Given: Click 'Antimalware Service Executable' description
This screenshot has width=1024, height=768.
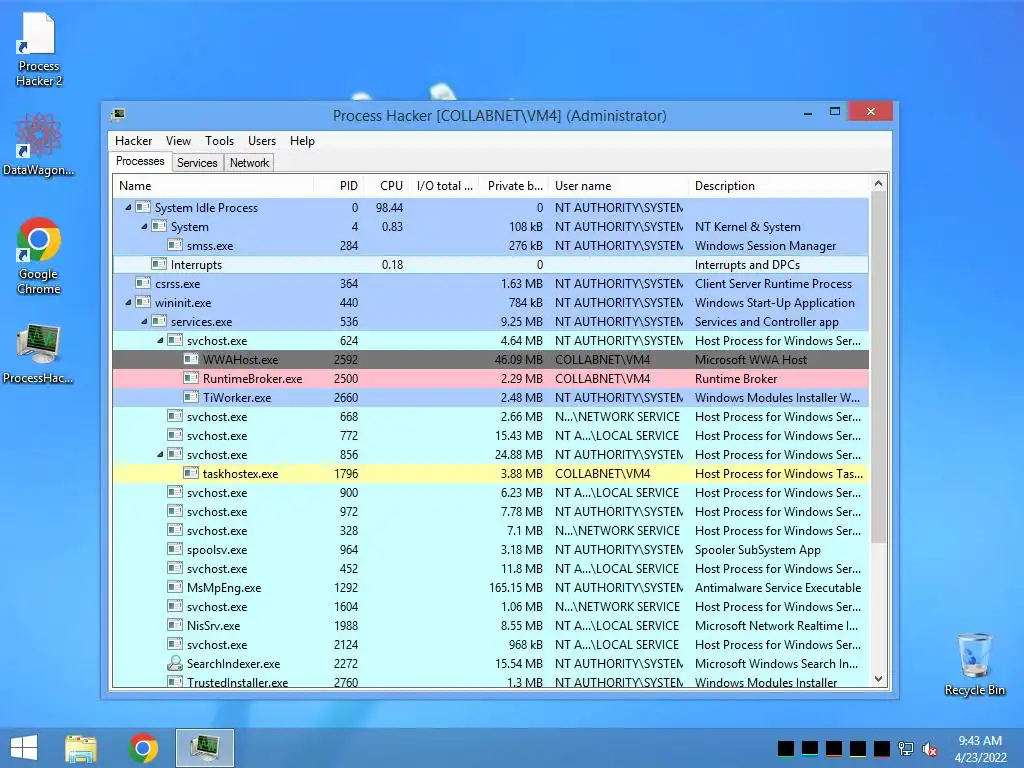Looking at the screenshot, I should 778,588.
